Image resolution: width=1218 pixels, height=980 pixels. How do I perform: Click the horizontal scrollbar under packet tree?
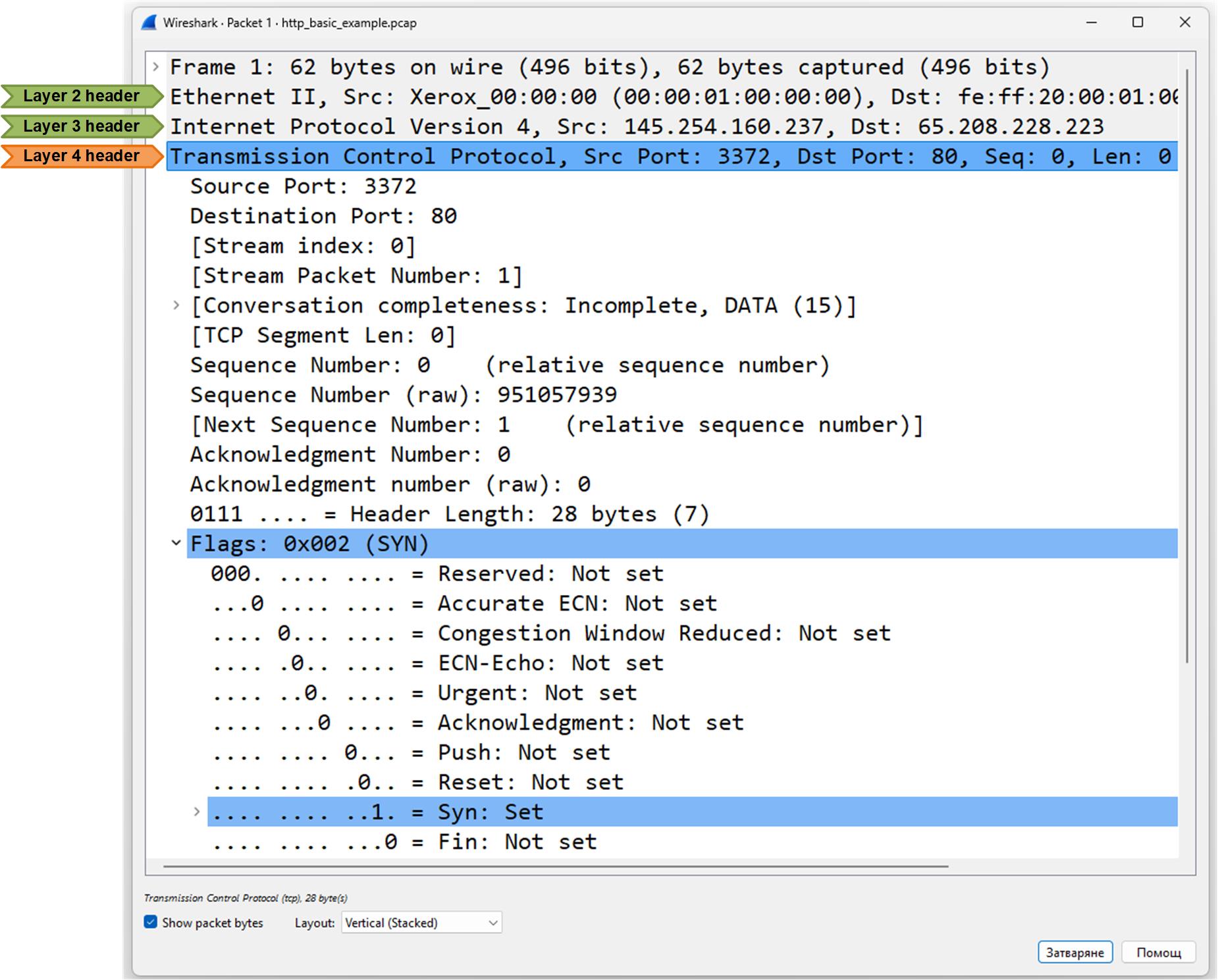tap(555, 866)
